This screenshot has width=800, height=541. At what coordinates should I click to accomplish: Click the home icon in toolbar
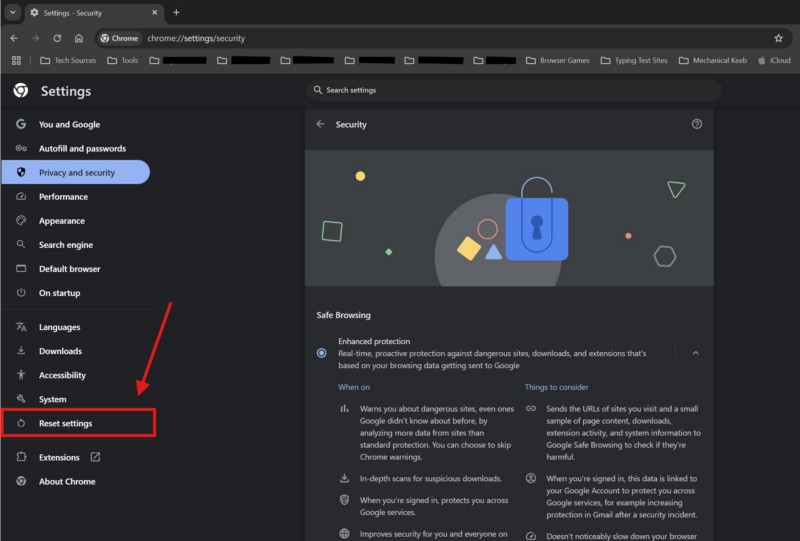point(79,38)
